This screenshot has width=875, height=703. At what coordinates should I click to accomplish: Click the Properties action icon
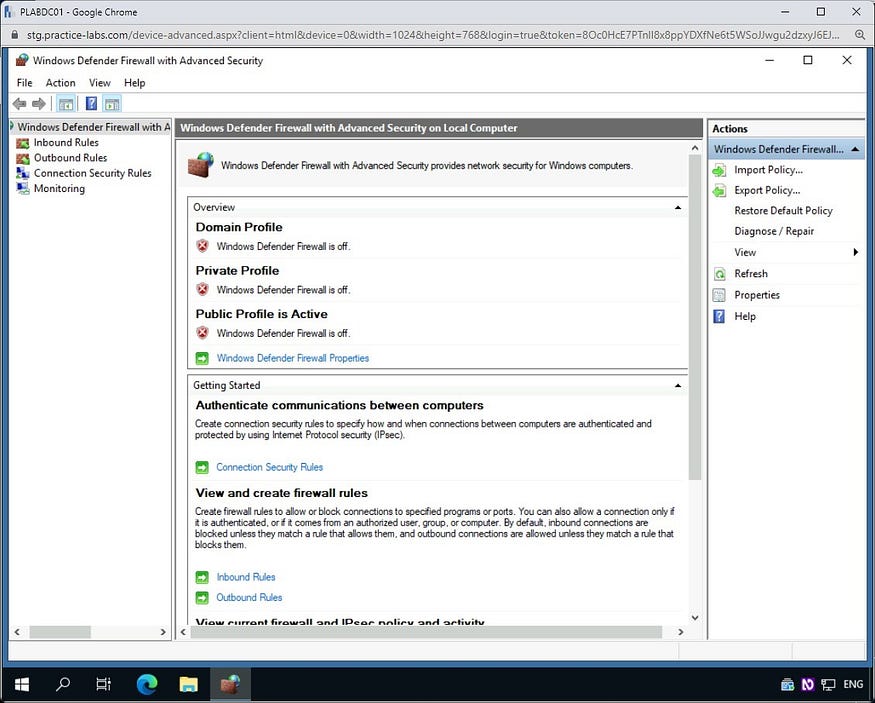click(719, 295)
